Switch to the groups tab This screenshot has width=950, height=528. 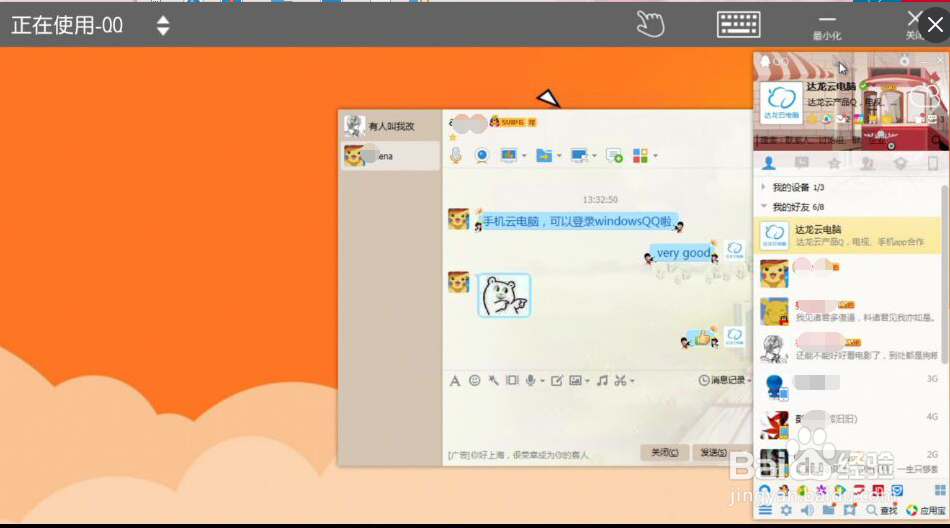(867, 163)
